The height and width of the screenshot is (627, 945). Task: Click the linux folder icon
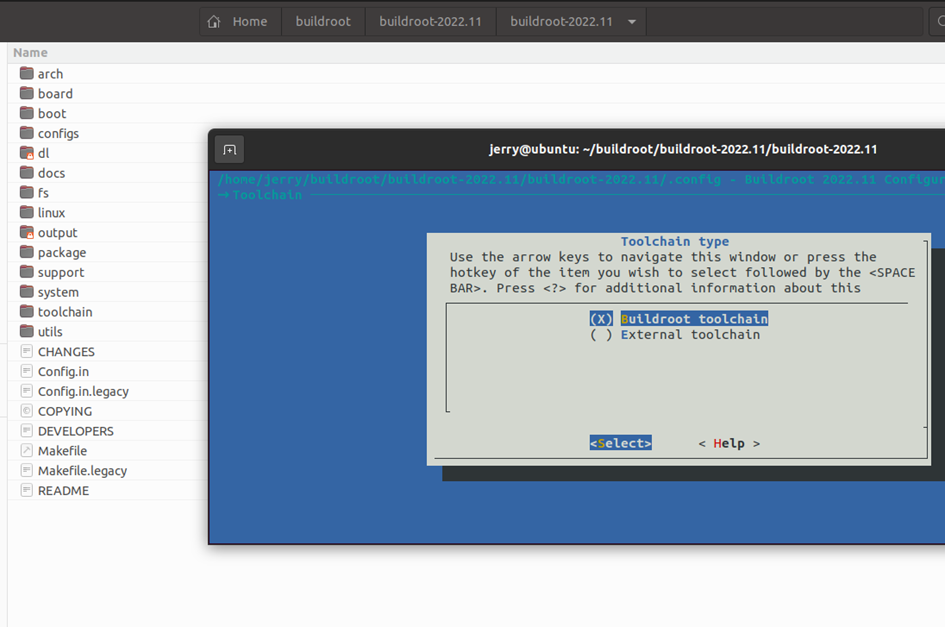(x=27, y=212)
